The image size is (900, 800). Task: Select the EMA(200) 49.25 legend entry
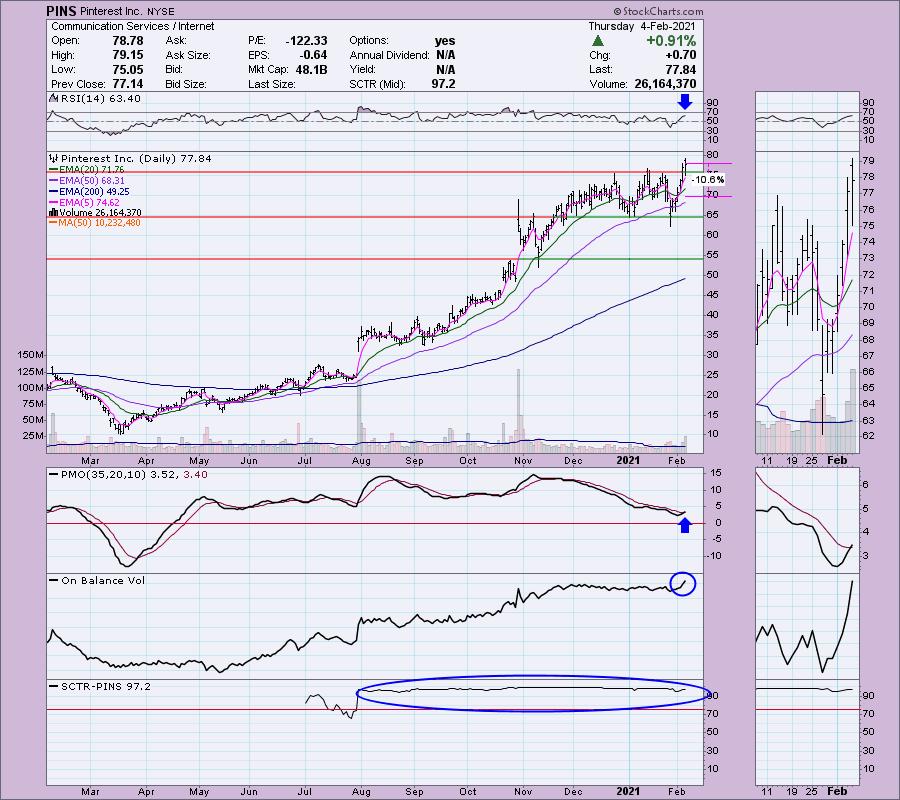click(x=89, y=192)
